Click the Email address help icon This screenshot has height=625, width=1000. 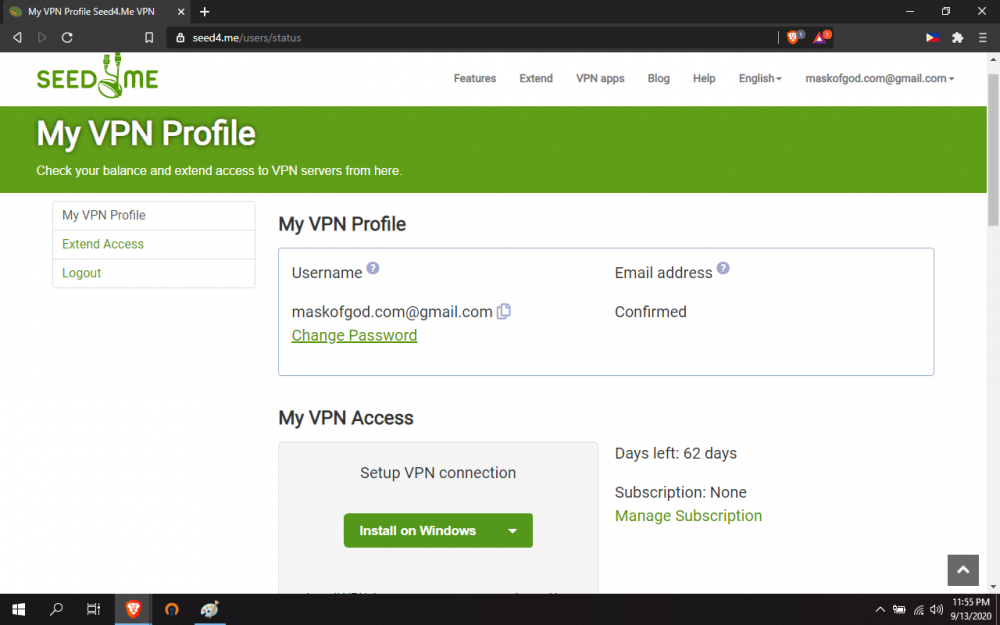[x=723, y=269]
